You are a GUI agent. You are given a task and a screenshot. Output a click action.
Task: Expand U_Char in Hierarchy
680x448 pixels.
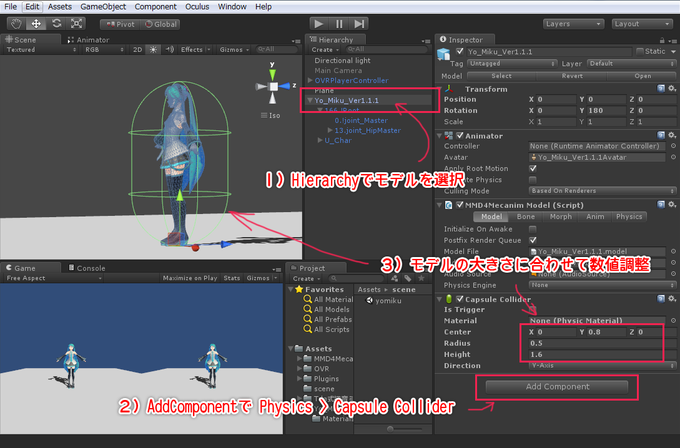click(x=320, y=140)
